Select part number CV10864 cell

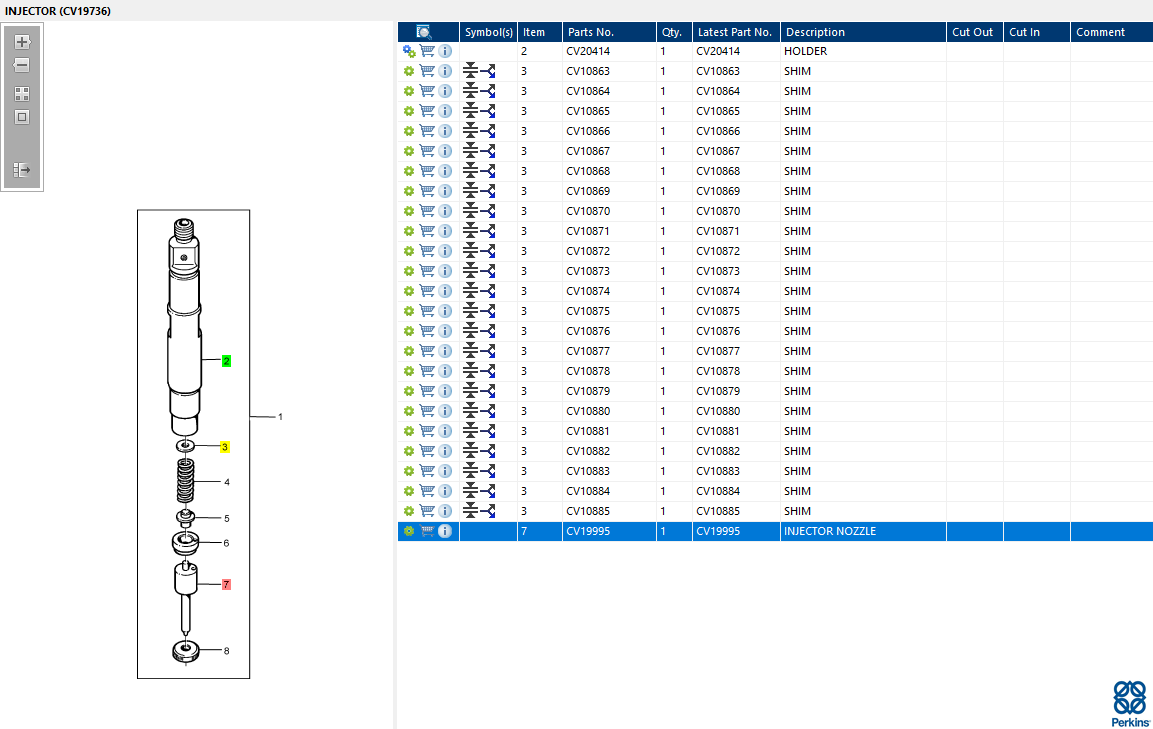pyautogui.click(x=609, y=91)
